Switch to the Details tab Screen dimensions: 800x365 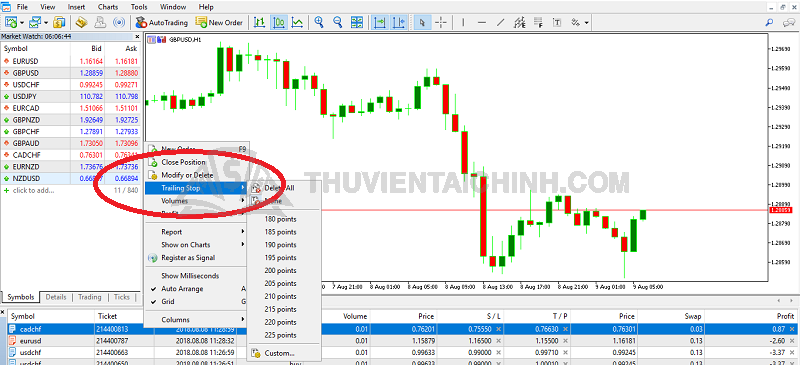[56, 297]
